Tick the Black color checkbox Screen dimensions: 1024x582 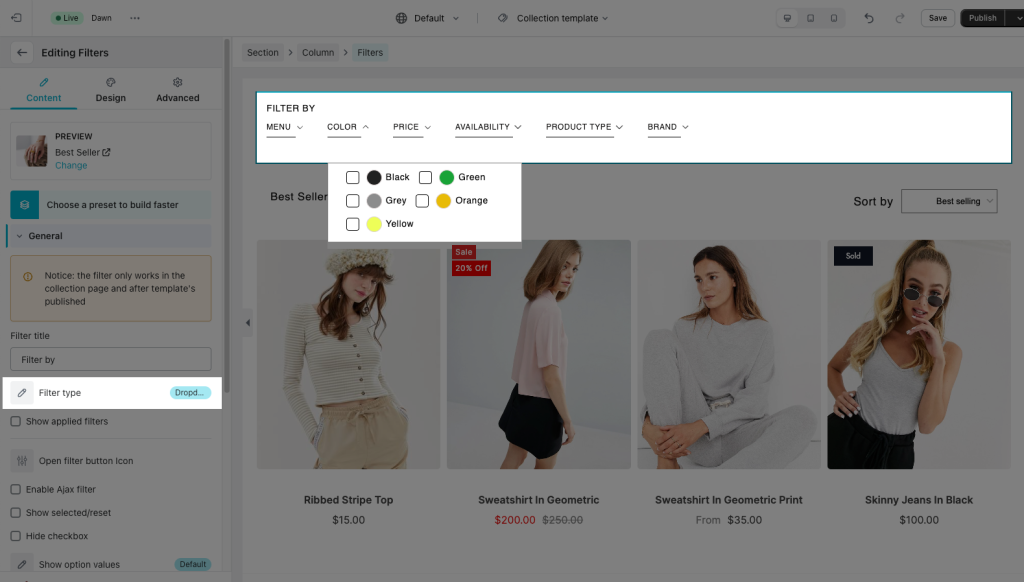353,177
